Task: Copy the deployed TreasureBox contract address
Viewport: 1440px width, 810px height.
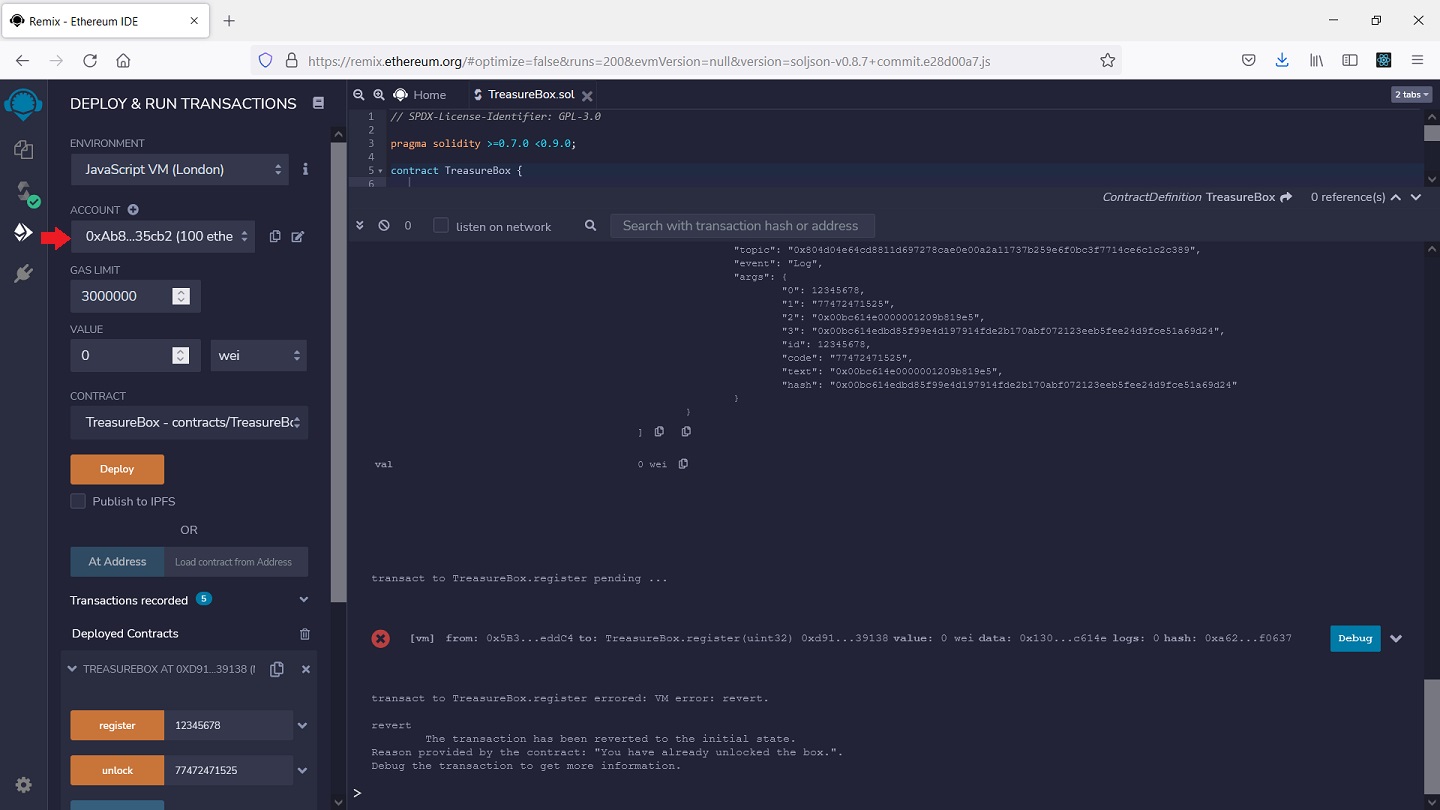Action: pyautogui.click(x=277, y=669)
